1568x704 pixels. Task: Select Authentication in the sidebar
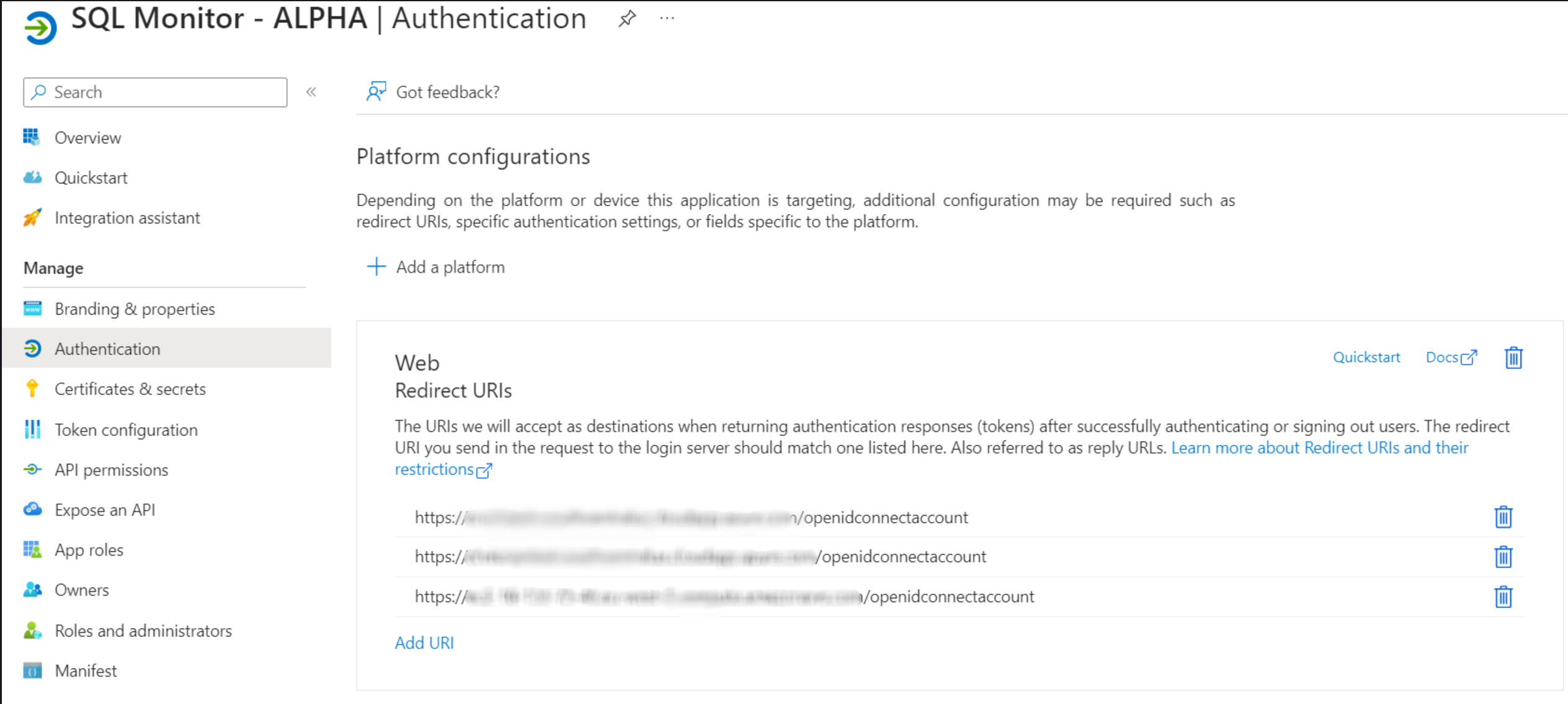point(166,348)
